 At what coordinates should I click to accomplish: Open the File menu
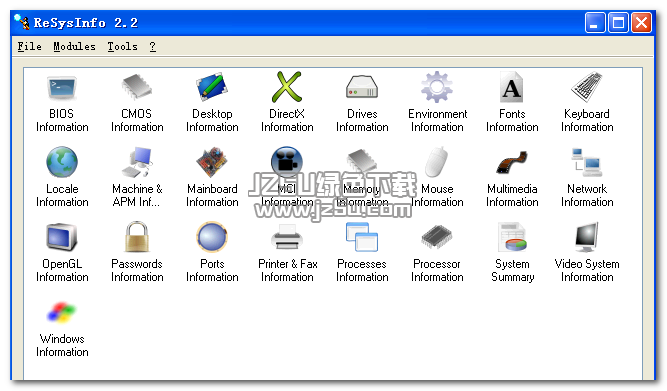pyautogui.click(x=29, y=46)
